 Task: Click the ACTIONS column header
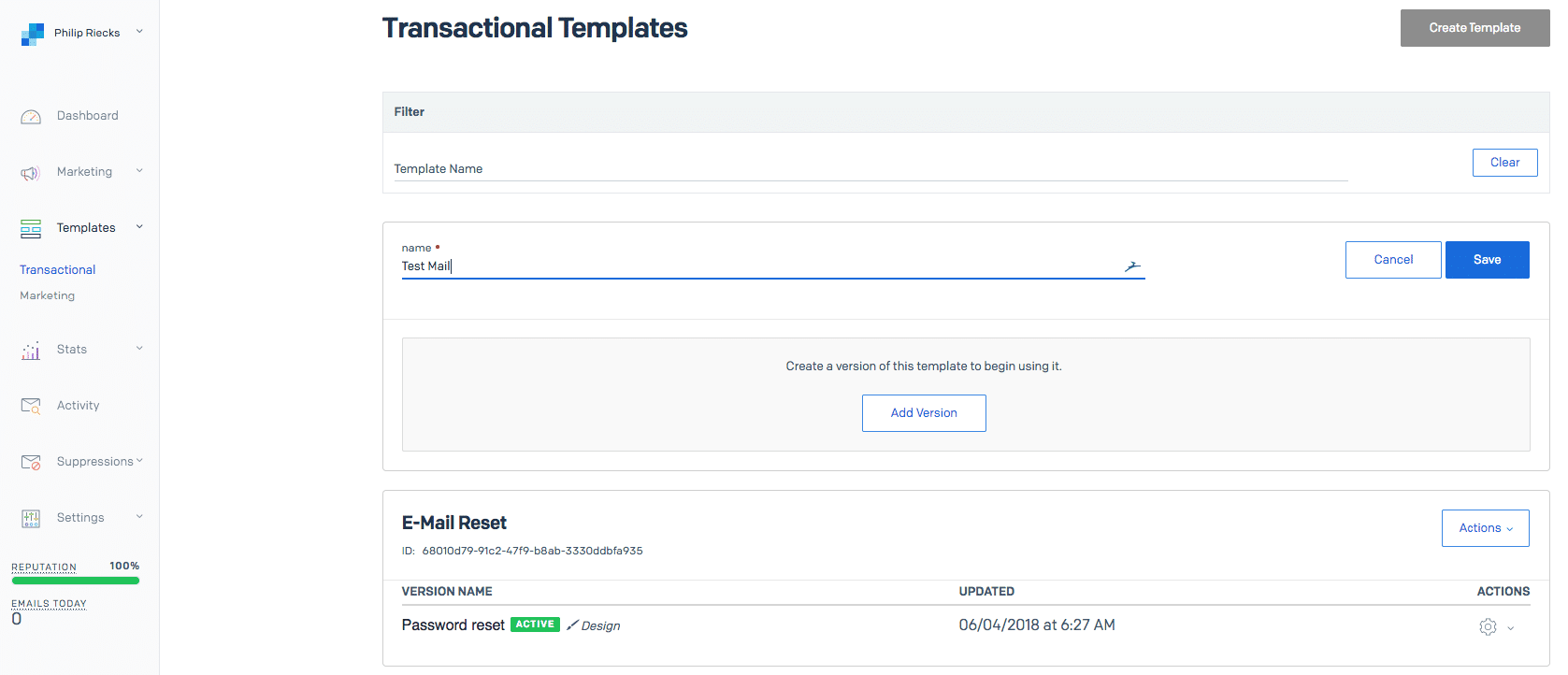1503,592
